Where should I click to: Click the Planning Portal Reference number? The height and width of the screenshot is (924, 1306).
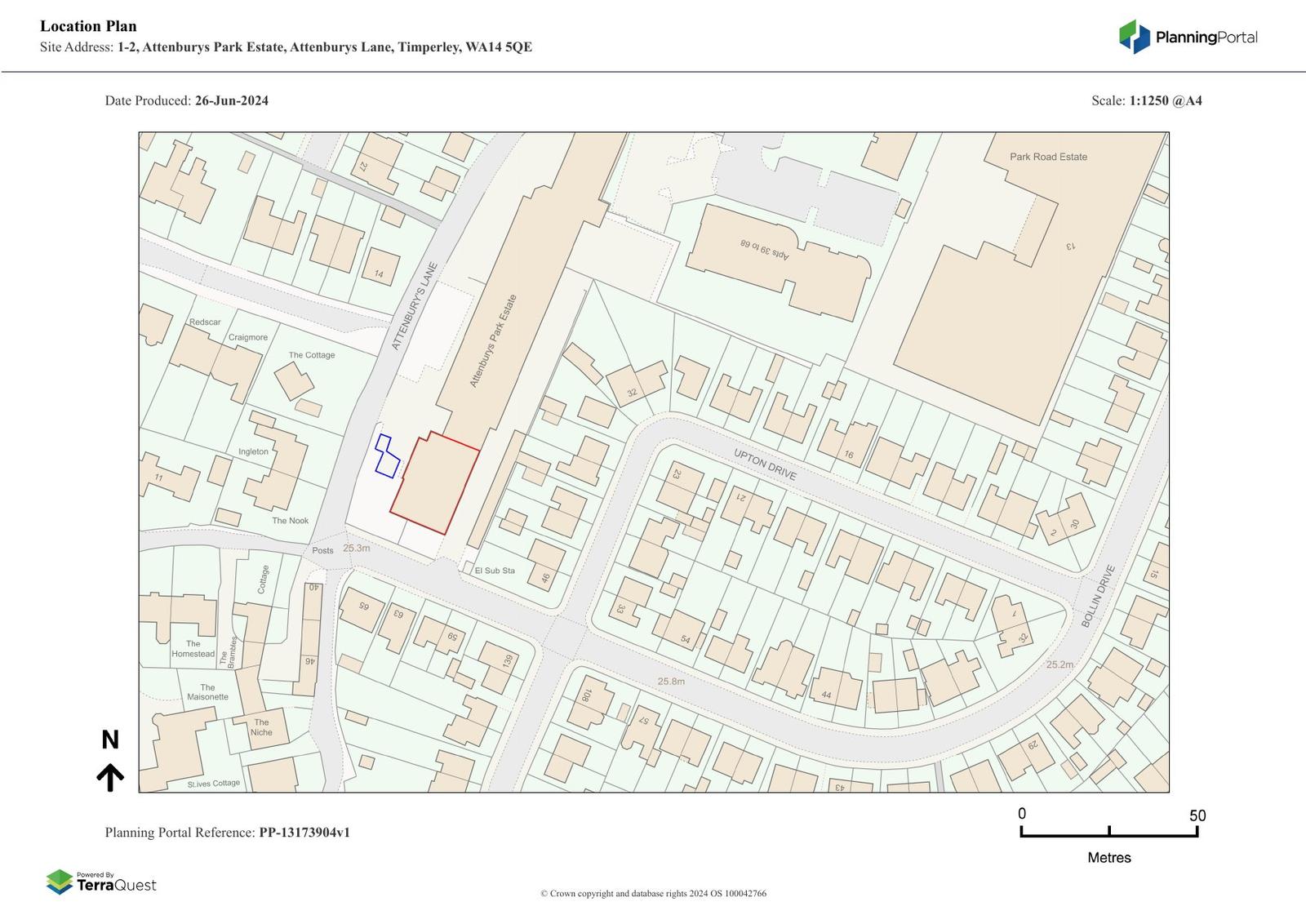(x=304, y=833)
